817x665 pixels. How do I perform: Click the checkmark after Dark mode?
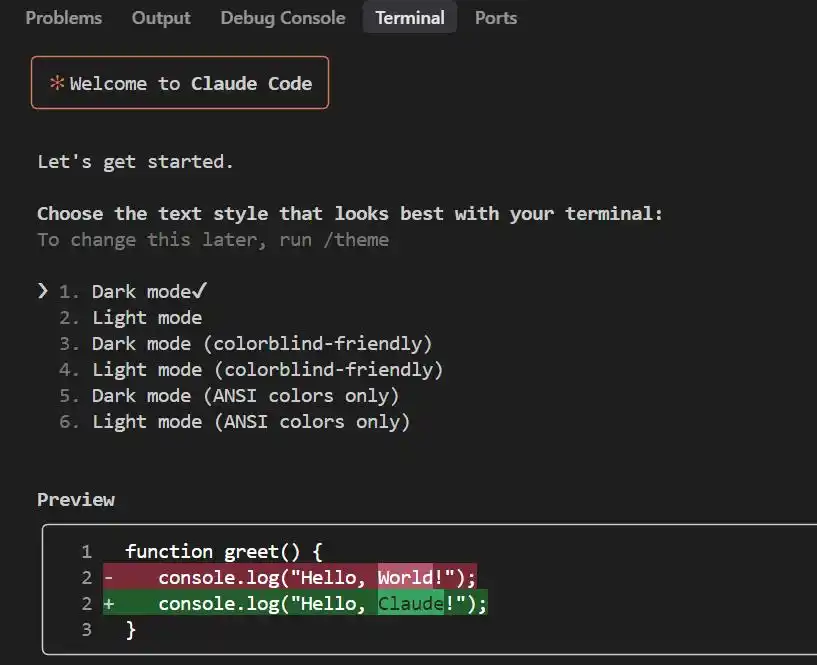[200, 290]
